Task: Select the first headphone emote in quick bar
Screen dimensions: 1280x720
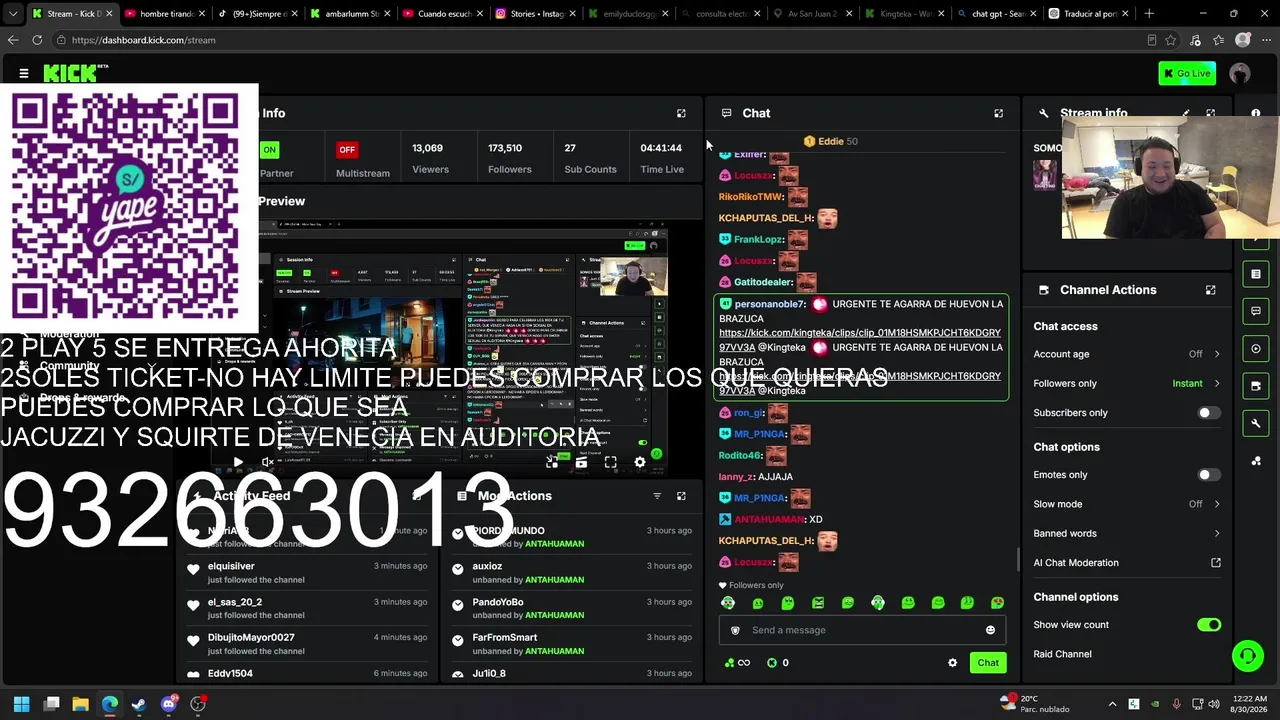Action: coord(728,603)
